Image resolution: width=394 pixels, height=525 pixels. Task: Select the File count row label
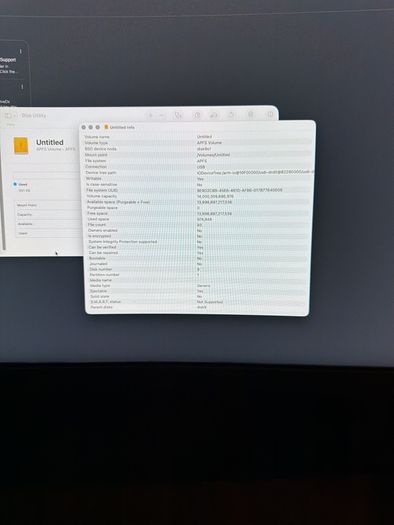point(97,225)
